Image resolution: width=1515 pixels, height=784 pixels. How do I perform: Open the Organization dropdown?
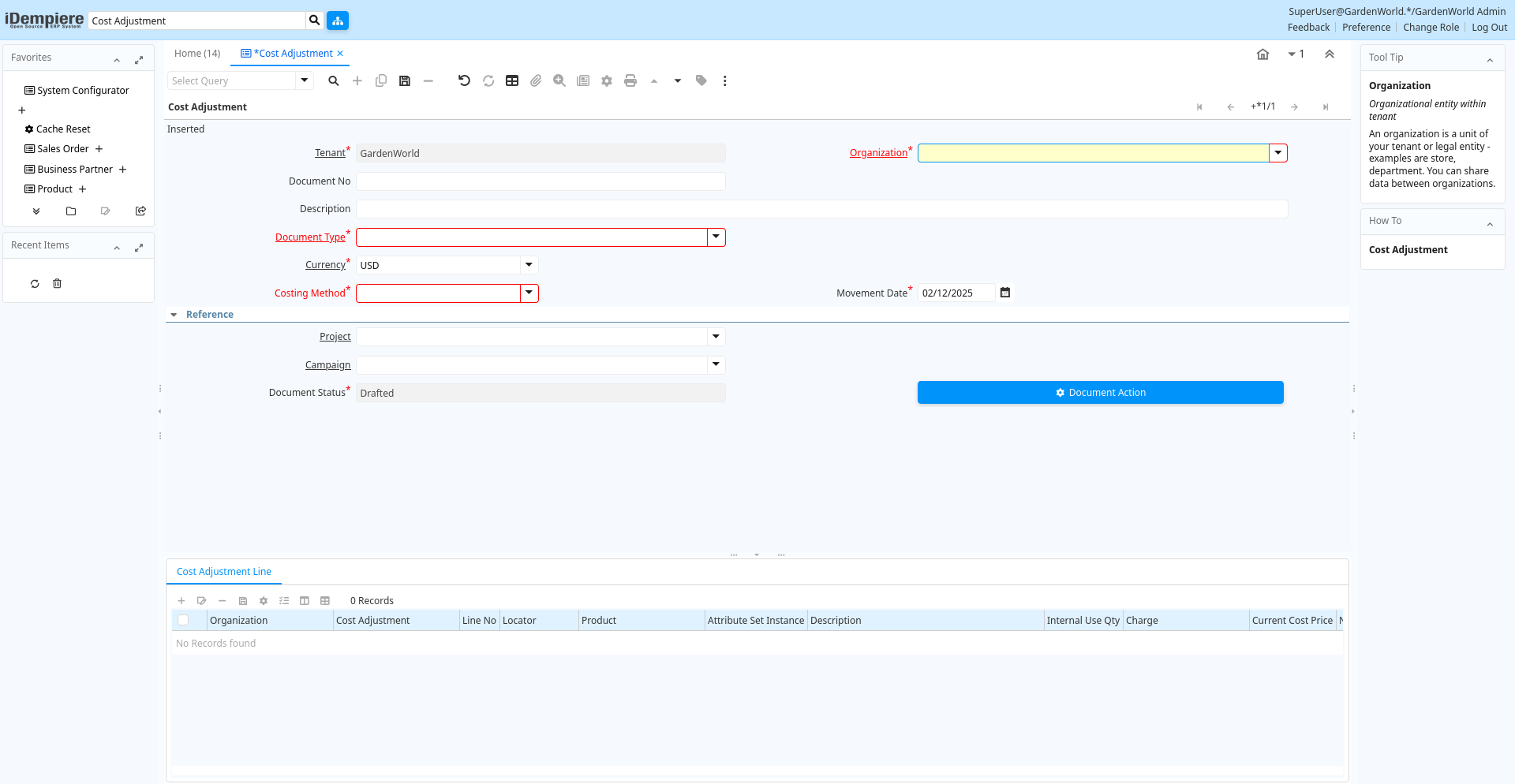click(x=1277, y=153)
